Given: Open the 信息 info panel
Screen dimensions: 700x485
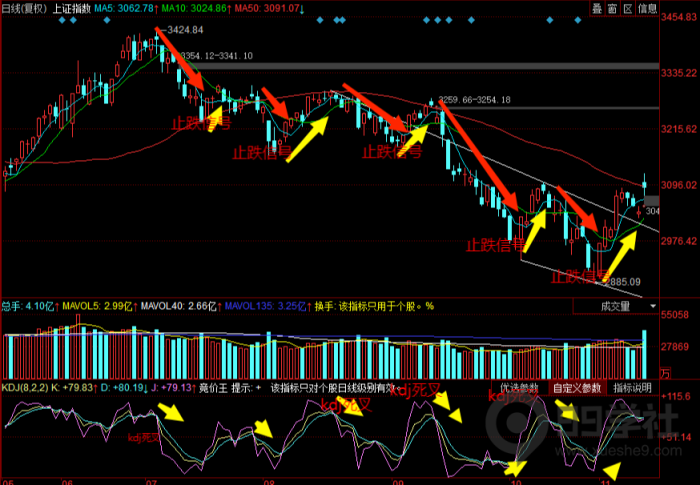Looking at the screenshot, I should [647, 8].
